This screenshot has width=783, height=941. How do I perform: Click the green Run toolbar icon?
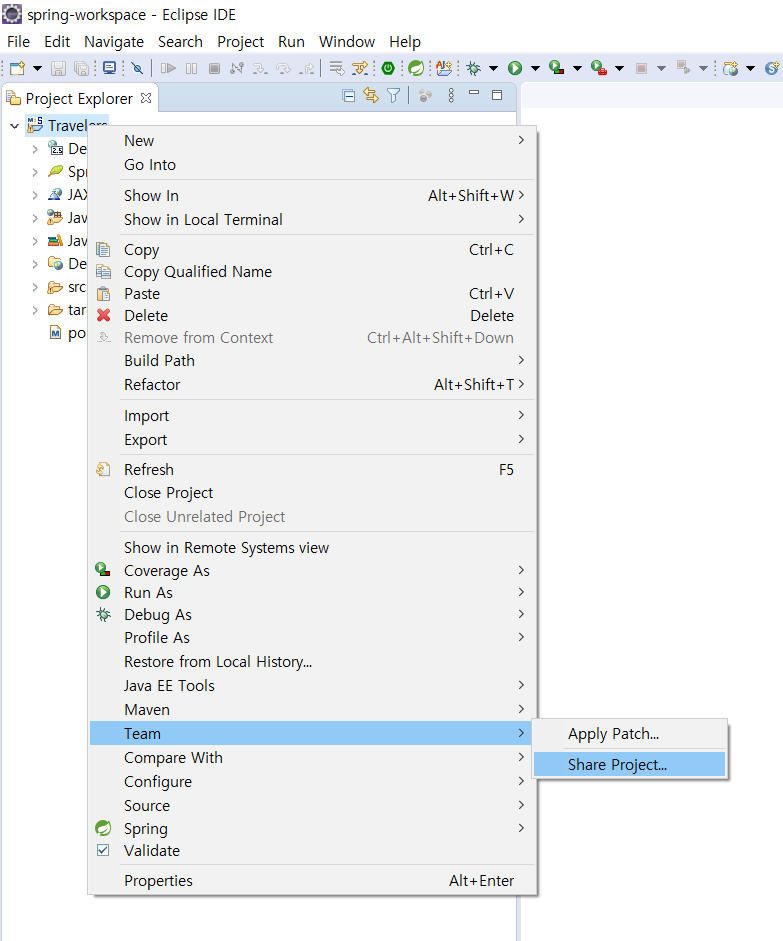(515, 68)
